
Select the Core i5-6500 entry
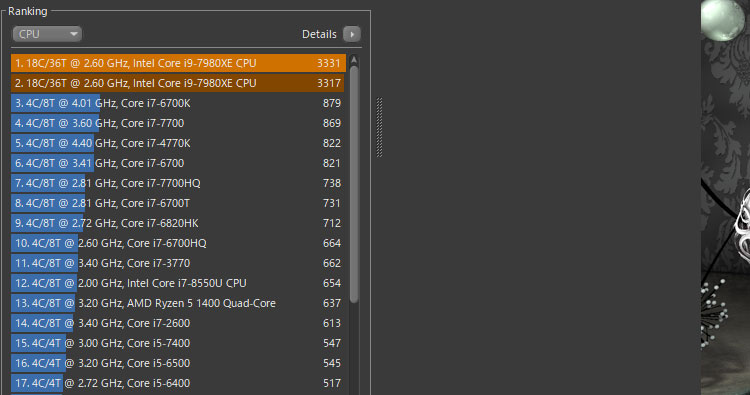(178, 363)
